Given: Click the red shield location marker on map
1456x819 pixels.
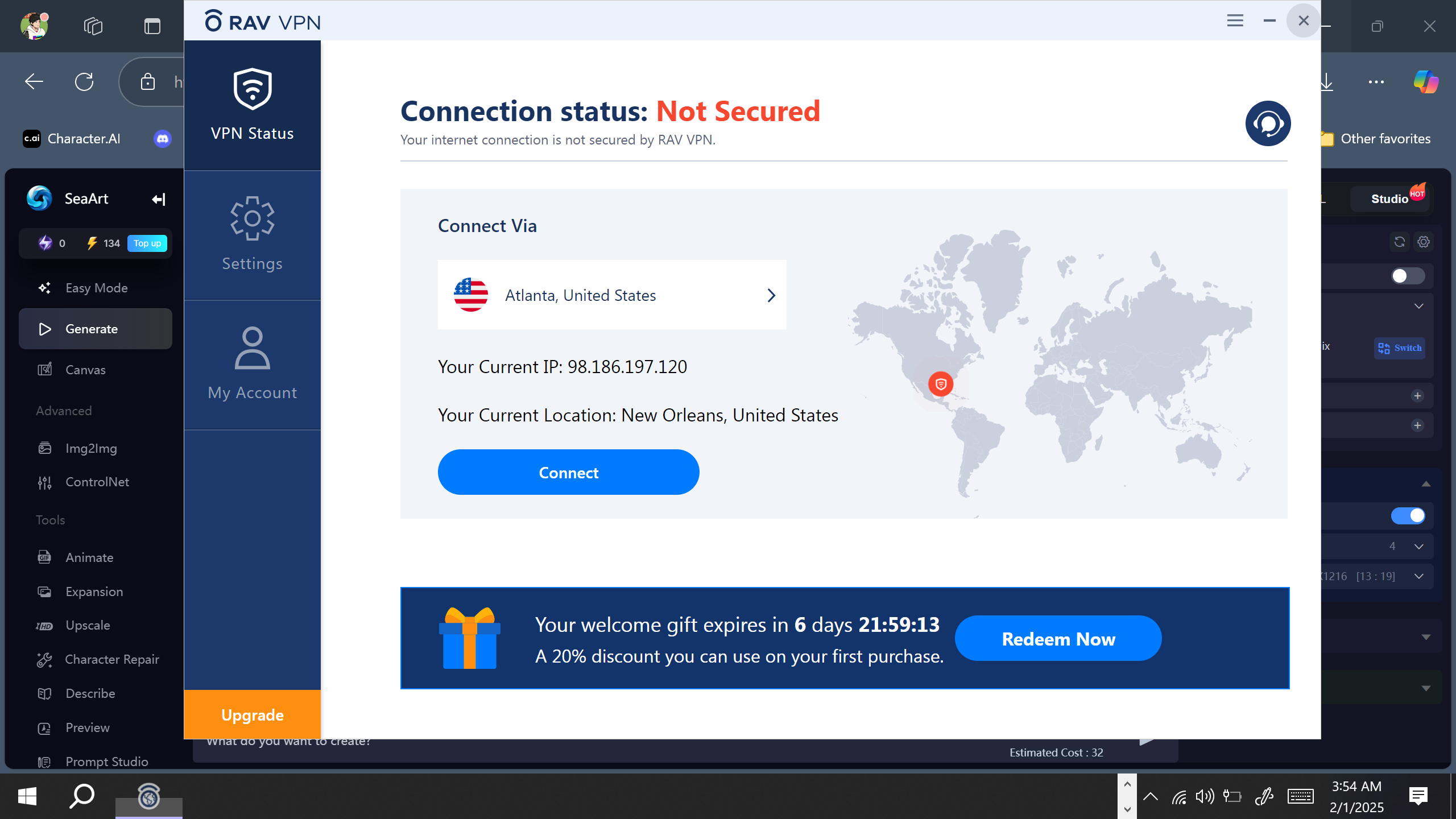Looking at the screenshot, I should pos(941,384).
